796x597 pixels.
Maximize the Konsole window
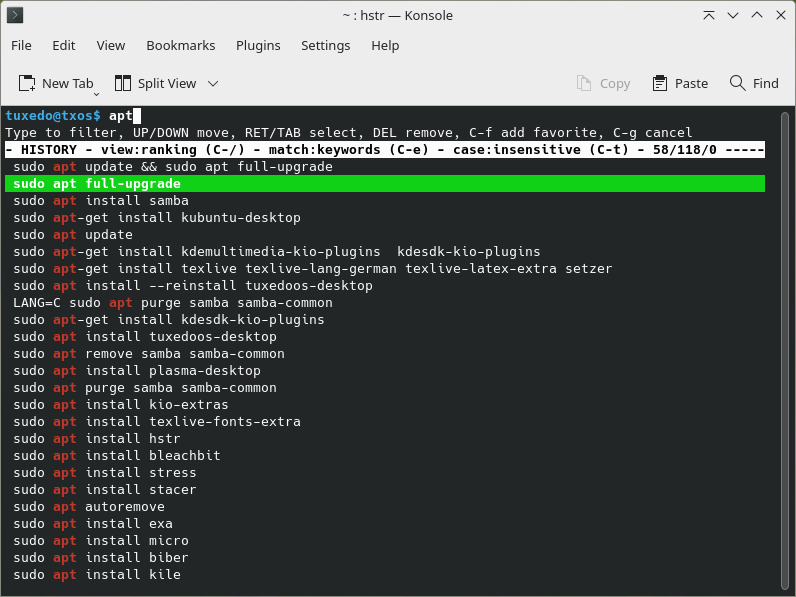(x=757, y=15)
